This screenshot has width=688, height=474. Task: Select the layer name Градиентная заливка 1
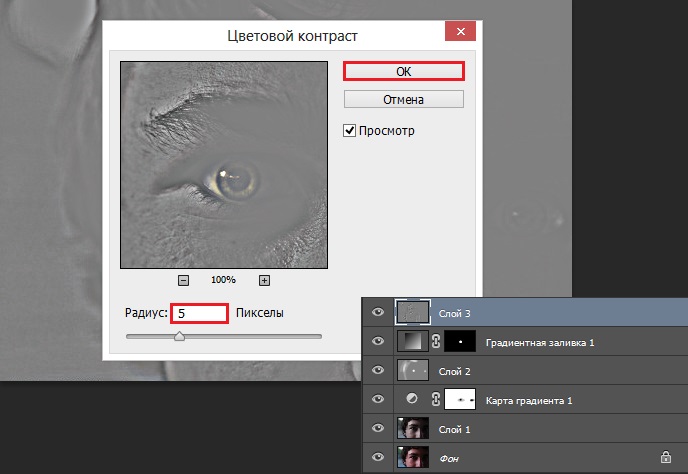(540, 342)
